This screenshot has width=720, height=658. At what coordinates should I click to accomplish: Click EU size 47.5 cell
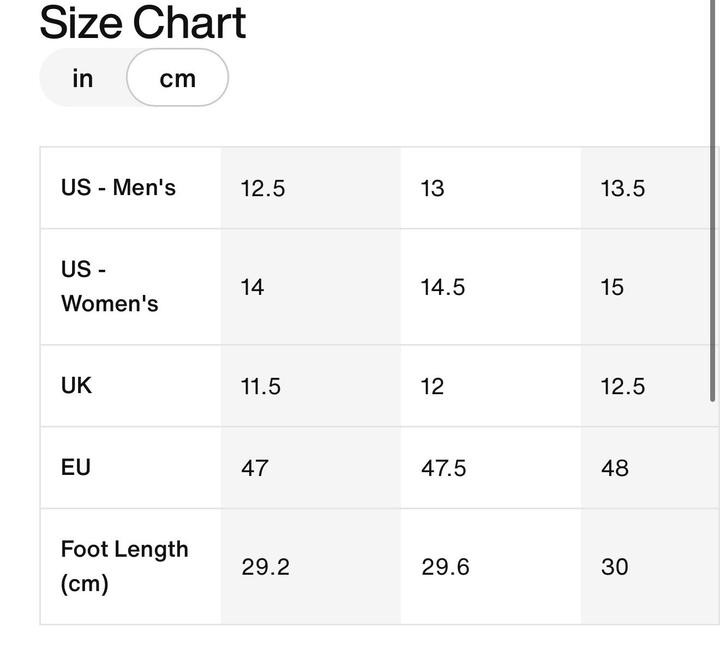pos(444,468)
